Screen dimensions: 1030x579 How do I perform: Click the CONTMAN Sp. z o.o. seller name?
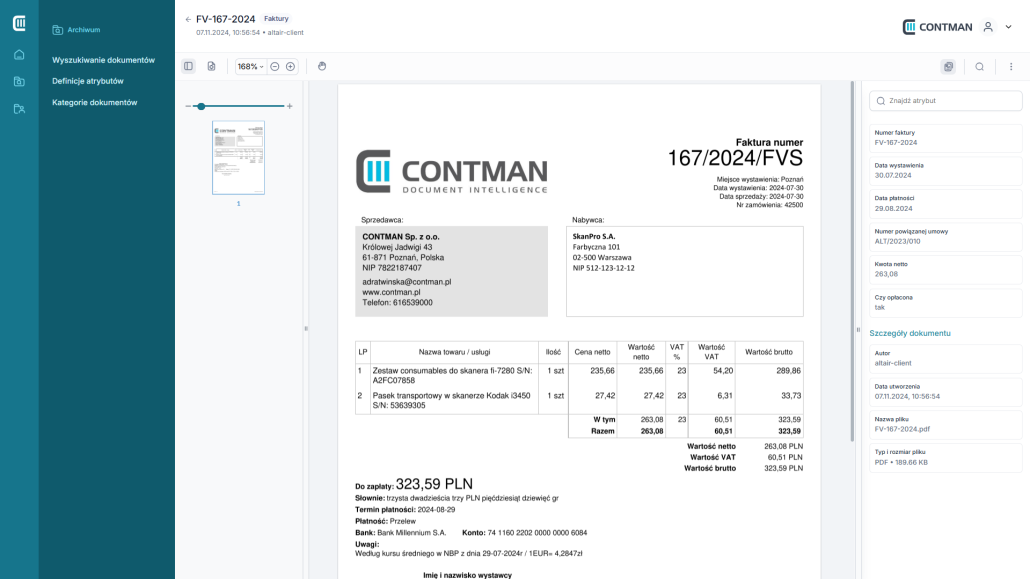401,237
